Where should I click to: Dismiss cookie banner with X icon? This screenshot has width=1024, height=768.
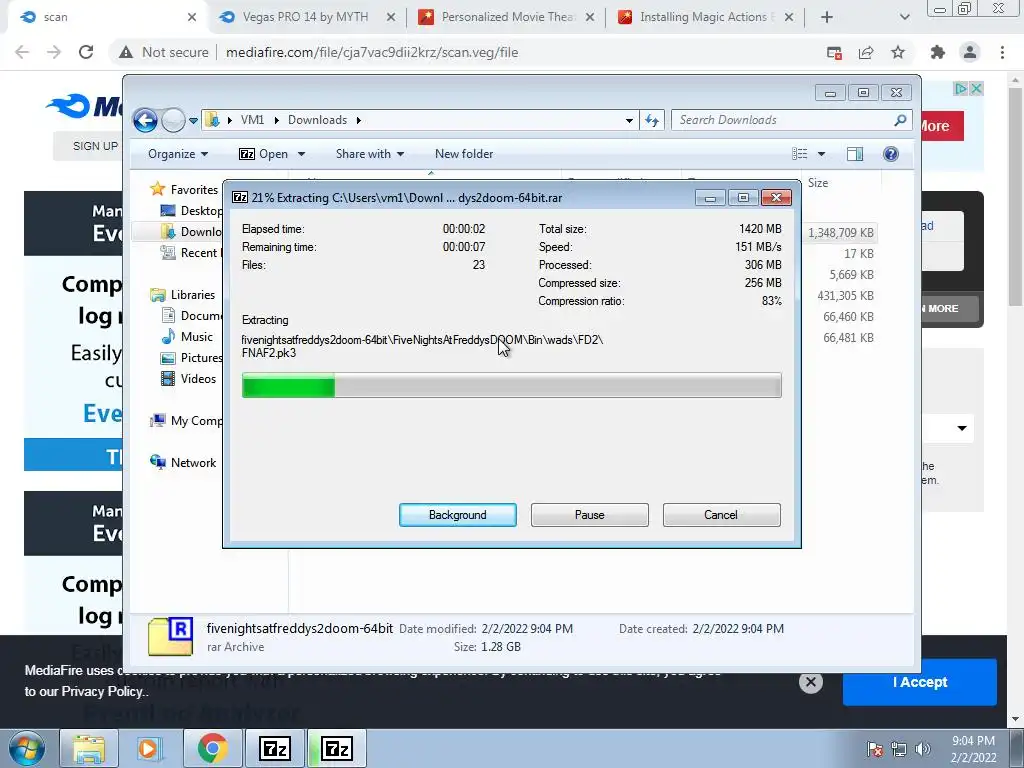810,682
